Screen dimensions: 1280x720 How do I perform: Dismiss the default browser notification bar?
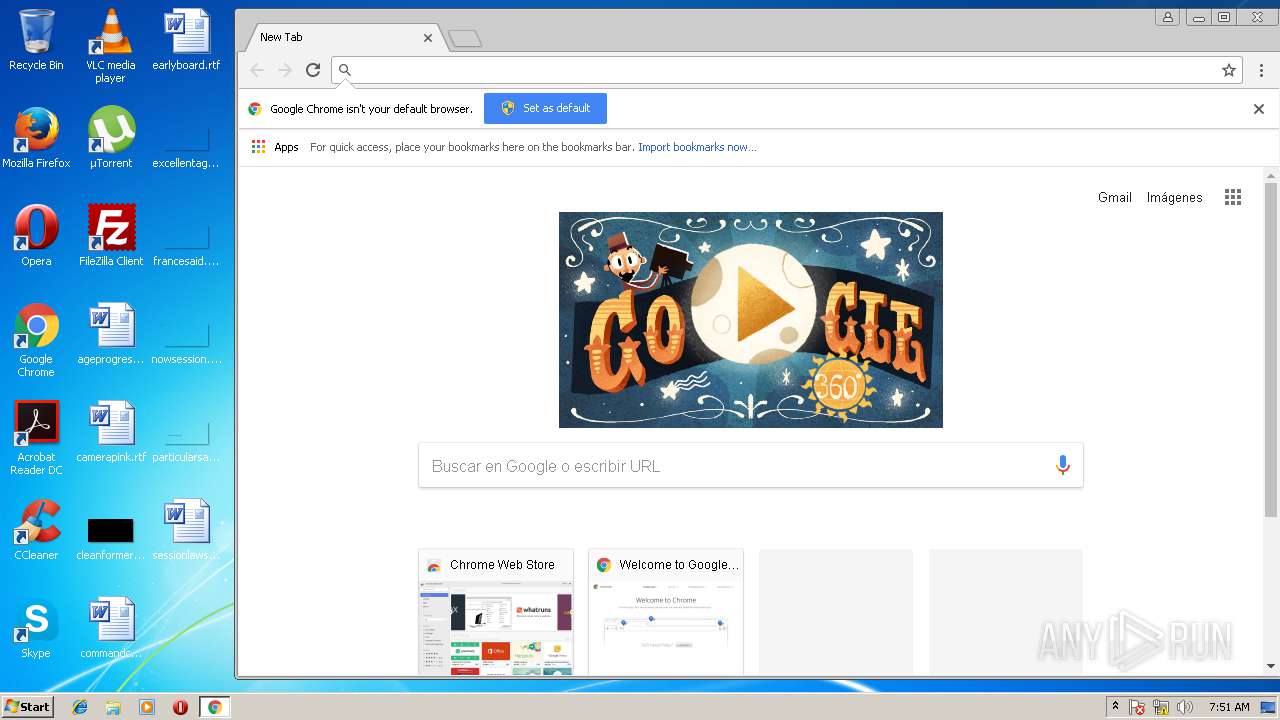click(1259, 109)
